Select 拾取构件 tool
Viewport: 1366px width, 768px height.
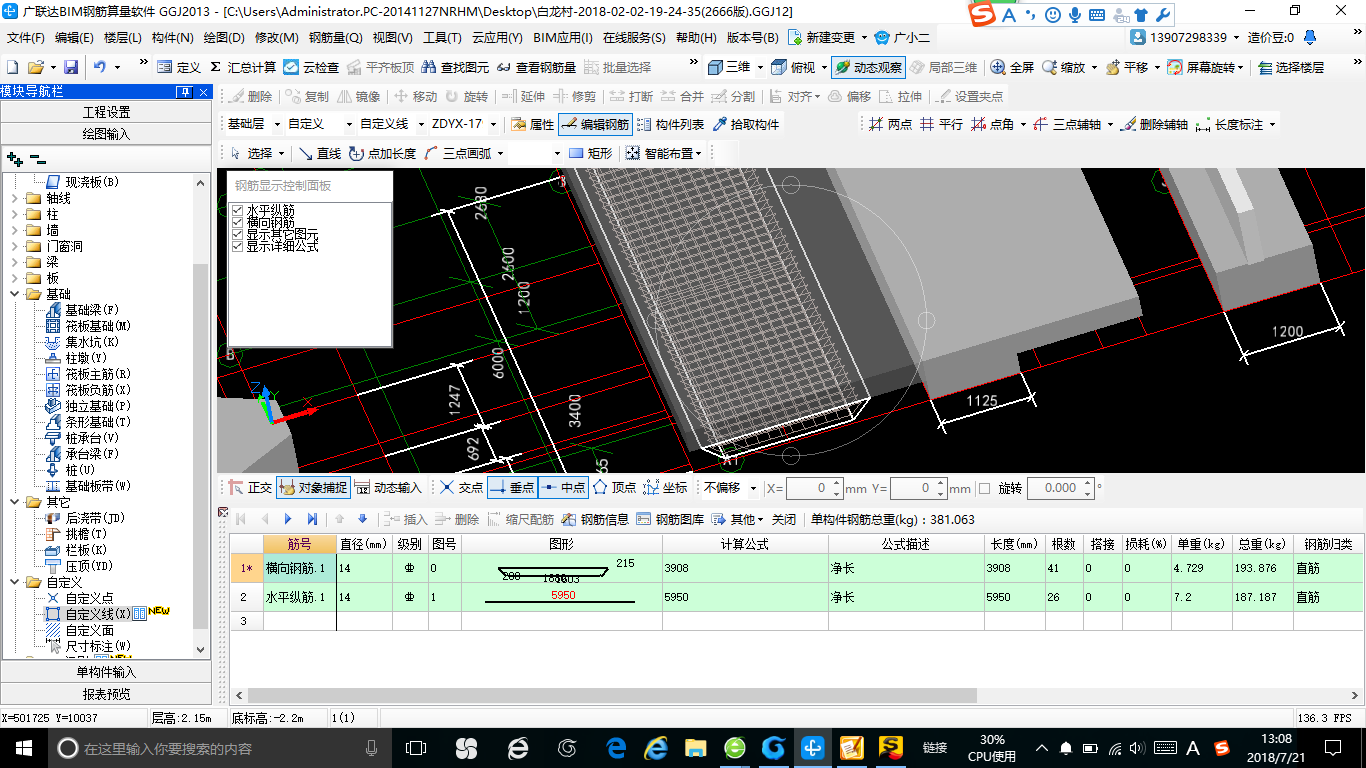click(746, 125)
